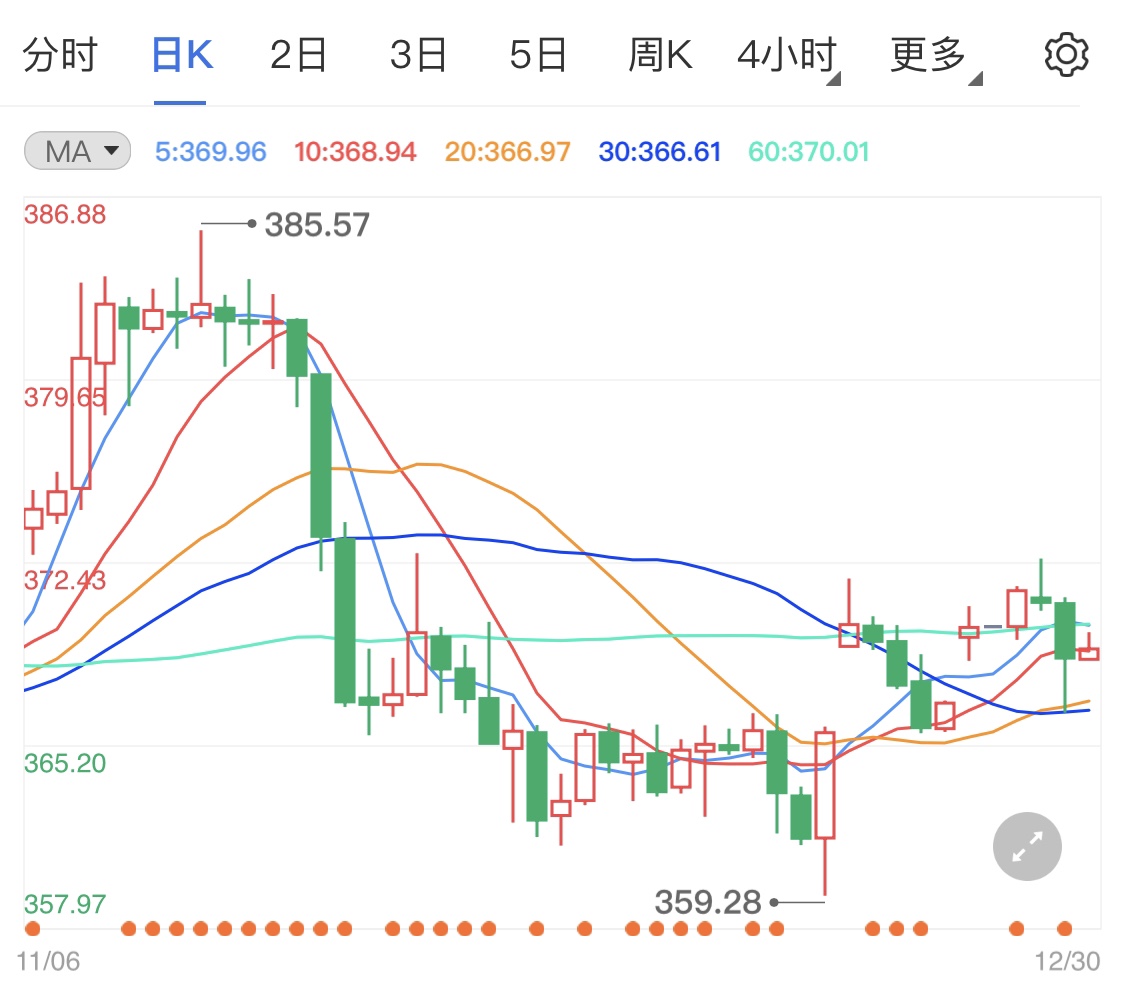Switch to the 5日 chart tab
The width and height of the screenshot is (1125, 987).
click(x=538, y=55)
